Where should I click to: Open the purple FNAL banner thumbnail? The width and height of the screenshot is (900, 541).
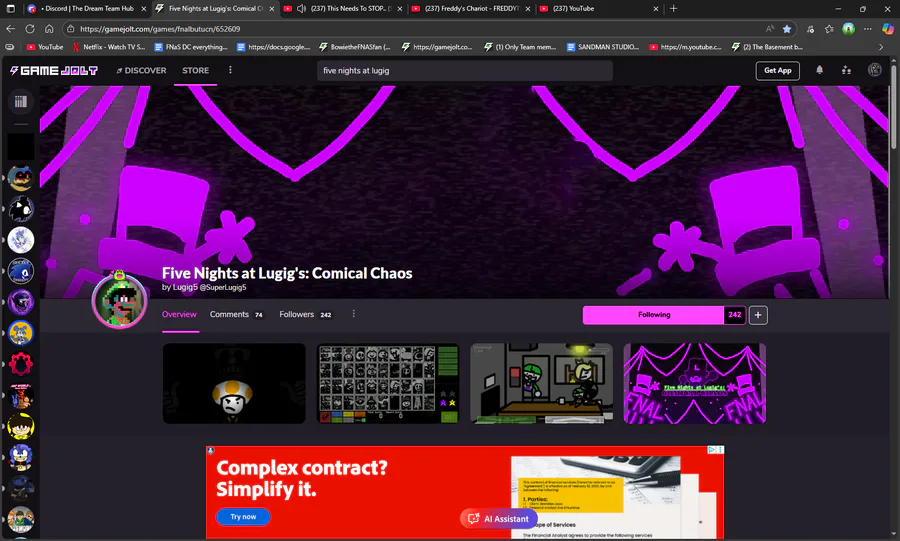coord(695,384)
